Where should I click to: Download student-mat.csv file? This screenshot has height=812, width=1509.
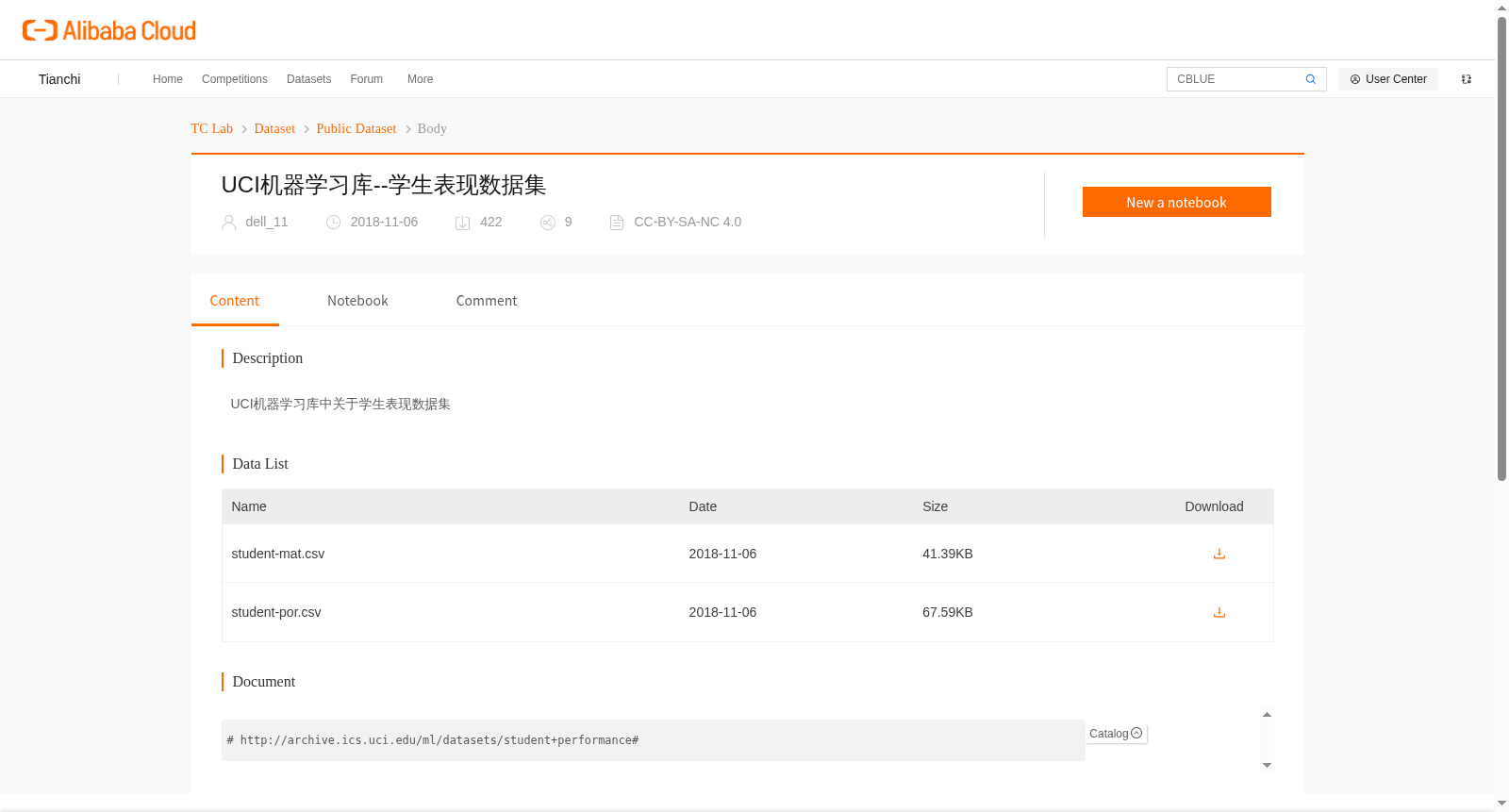pyautogui.click(x=1219, y=554)
